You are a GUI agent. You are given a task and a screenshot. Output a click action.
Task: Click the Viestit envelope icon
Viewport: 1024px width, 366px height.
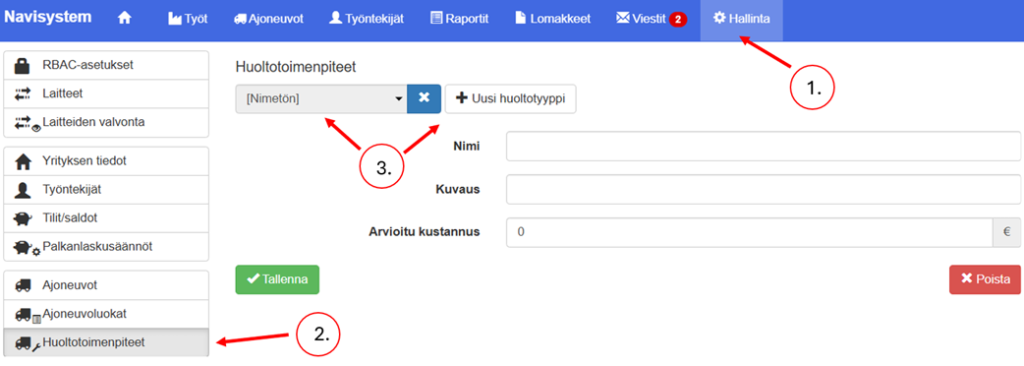pos(622,18)
